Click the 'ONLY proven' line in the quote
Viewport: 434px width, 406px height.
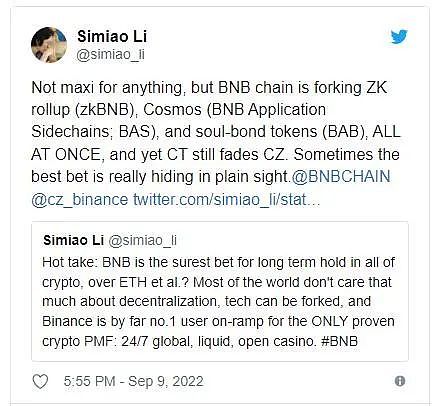pyautogui.click(x=218, y=321)
